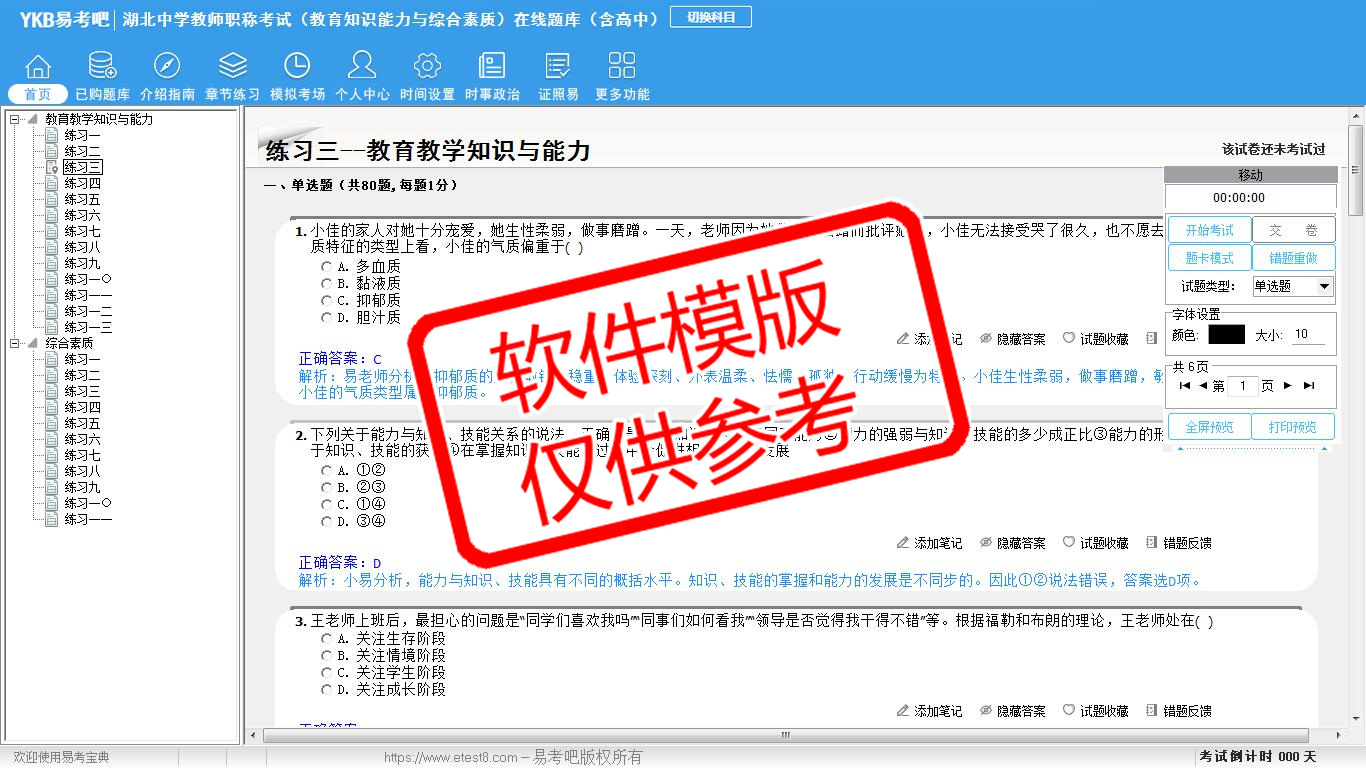Click the 开始考试 button

[x=1209, y=230]
